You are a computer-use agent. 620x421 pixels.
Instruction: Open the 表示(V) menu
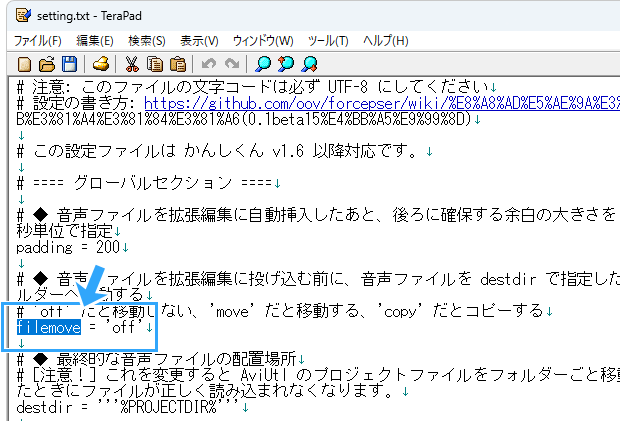[199, 41]
